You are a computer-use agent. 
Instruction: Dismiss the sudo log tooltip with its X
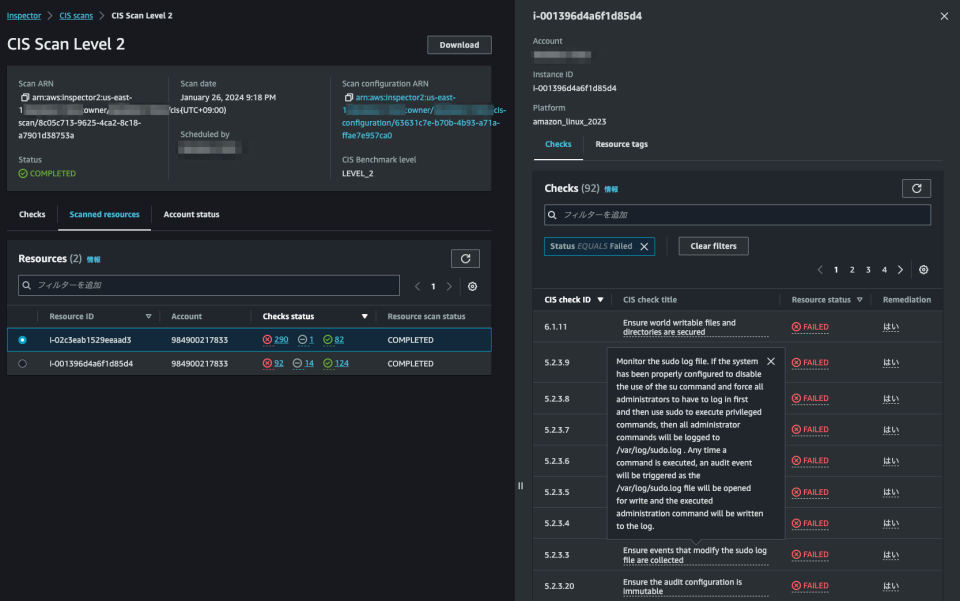[769, 361]
